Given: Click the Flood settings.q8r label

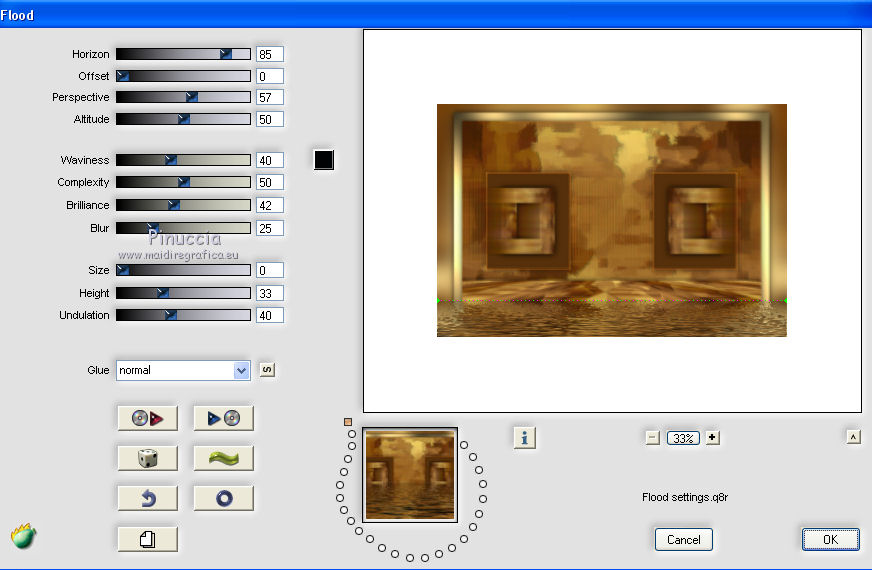Looking at the screenshot, I should coord(685,497).
